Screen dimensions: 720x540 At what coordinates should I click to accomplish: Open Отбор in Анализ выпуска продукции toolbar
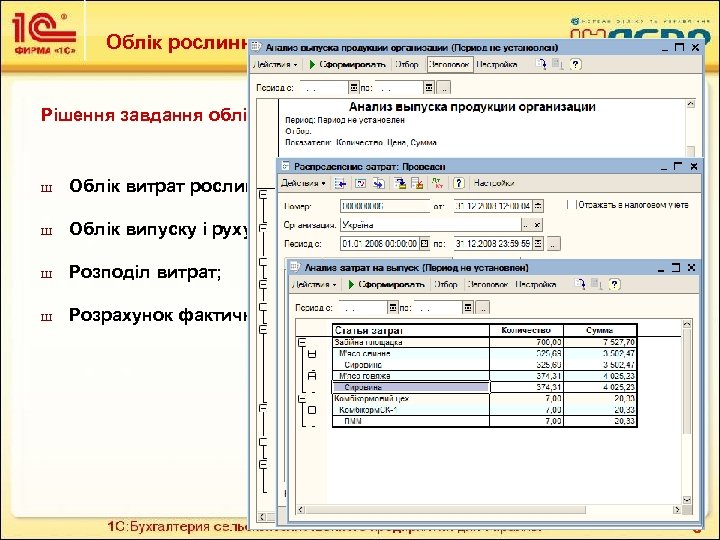pos(407,65)
